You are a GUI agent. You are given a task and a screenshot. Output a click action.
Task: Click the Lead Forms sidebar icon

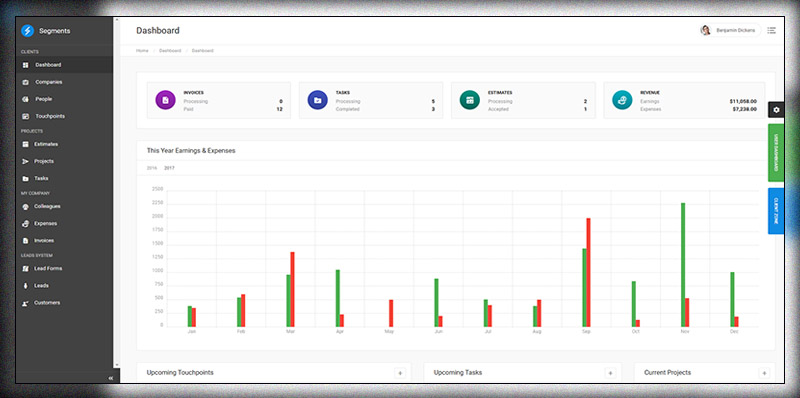(x=26, y=269)
